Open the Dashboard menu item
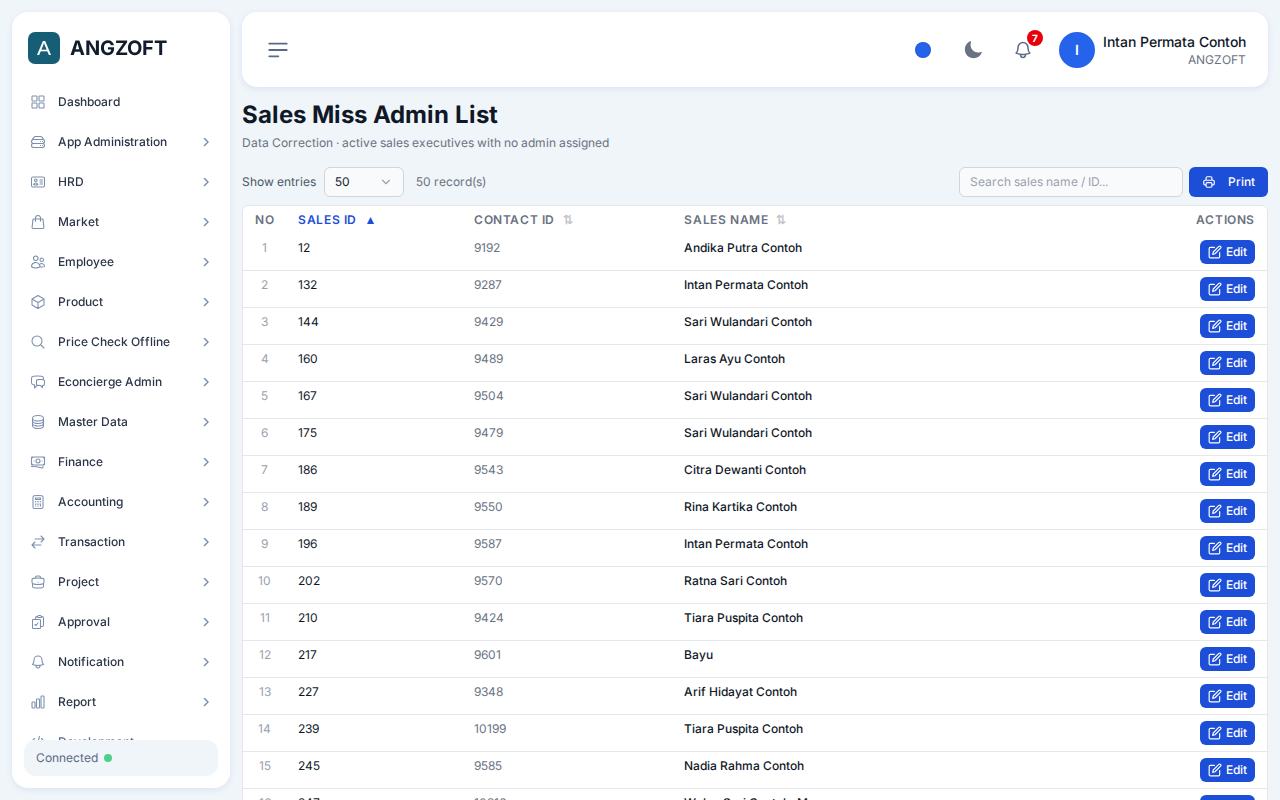This screenshot has width=1280, height=800. [x=121, y=102]
